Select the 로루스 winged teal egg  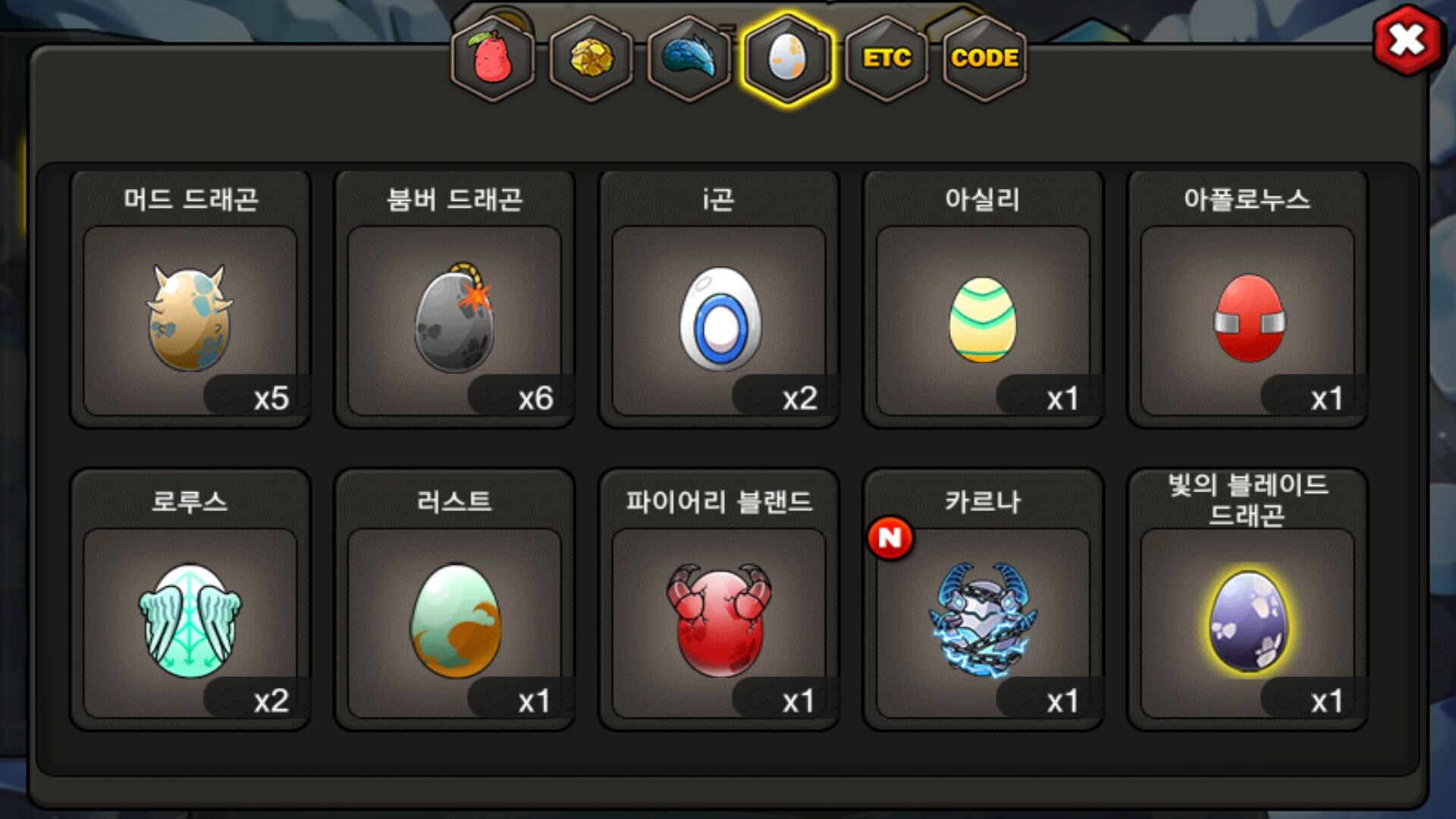190,622
